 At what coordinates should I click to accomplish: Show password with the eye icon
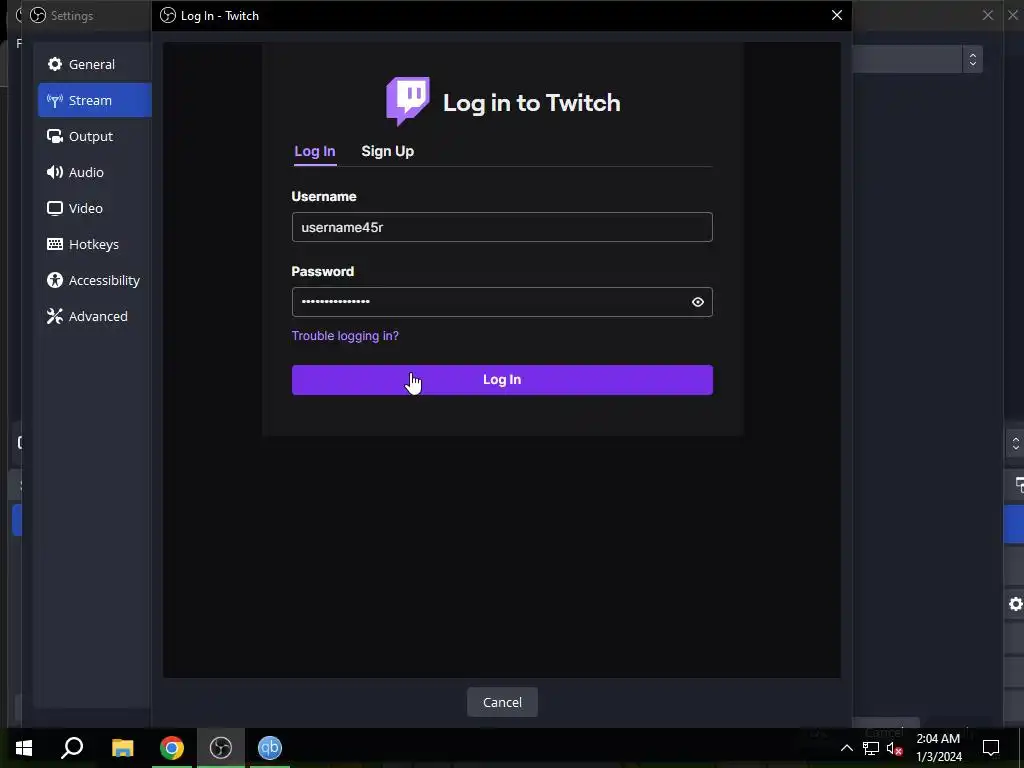697,302
